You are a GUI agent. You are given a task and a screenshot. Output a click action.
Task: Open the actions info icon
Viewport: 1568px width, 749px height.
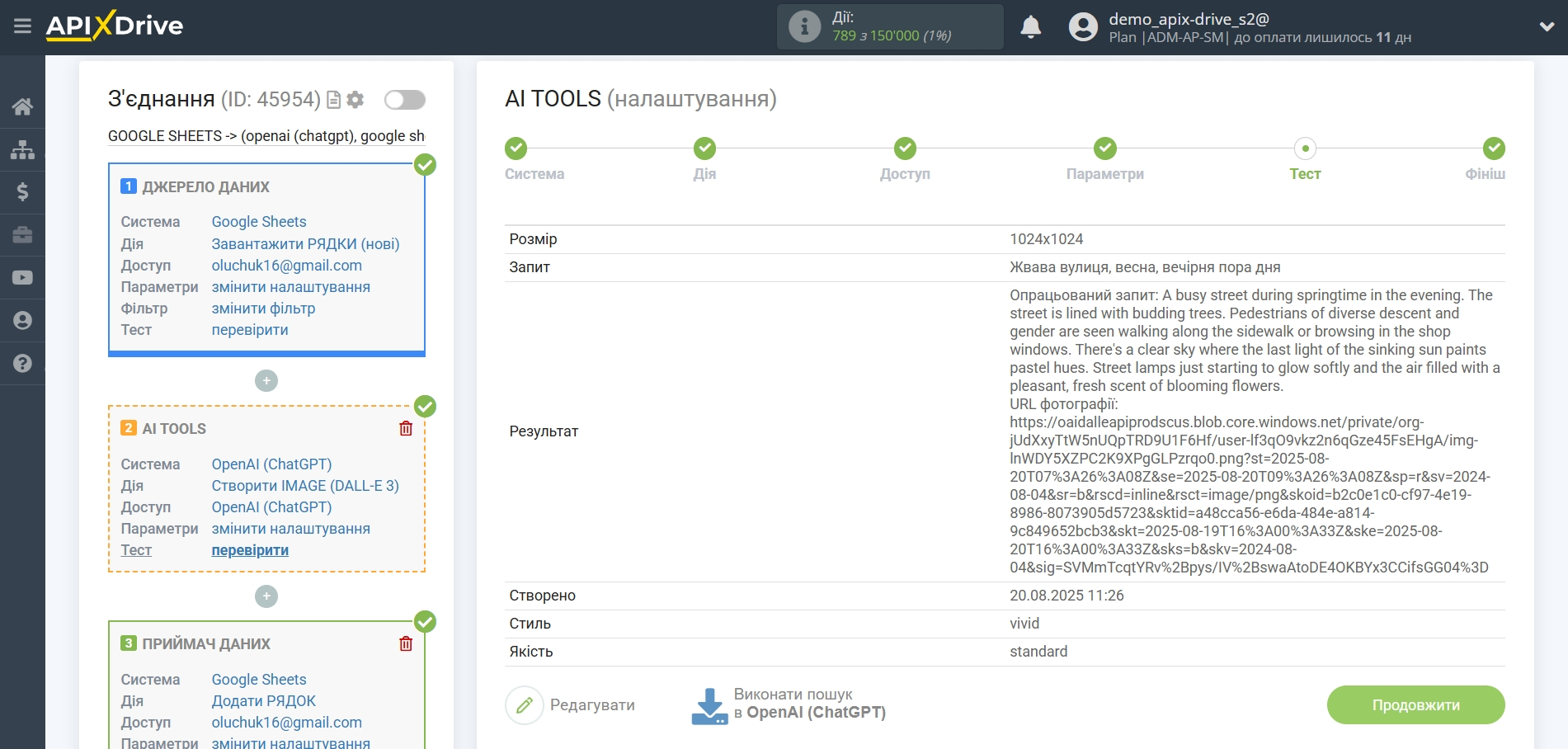pyautogui.click(x=804, y=26)
